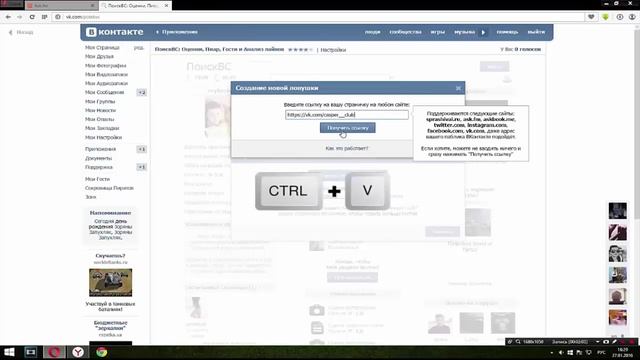Open Мои Настройки in sidebar

coord(103,138)
